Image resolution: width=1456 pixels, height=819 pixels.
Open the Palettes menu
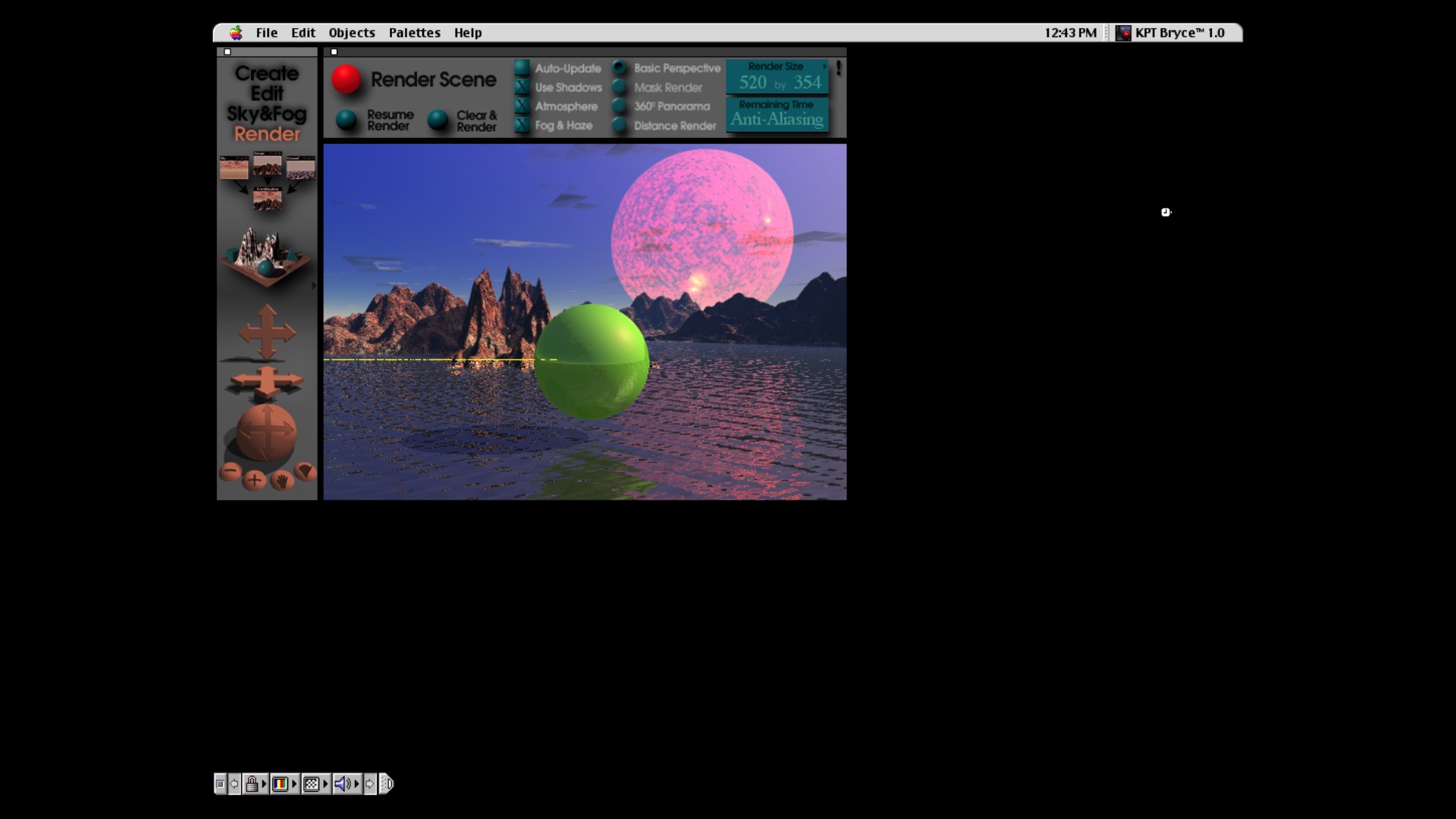414,33
